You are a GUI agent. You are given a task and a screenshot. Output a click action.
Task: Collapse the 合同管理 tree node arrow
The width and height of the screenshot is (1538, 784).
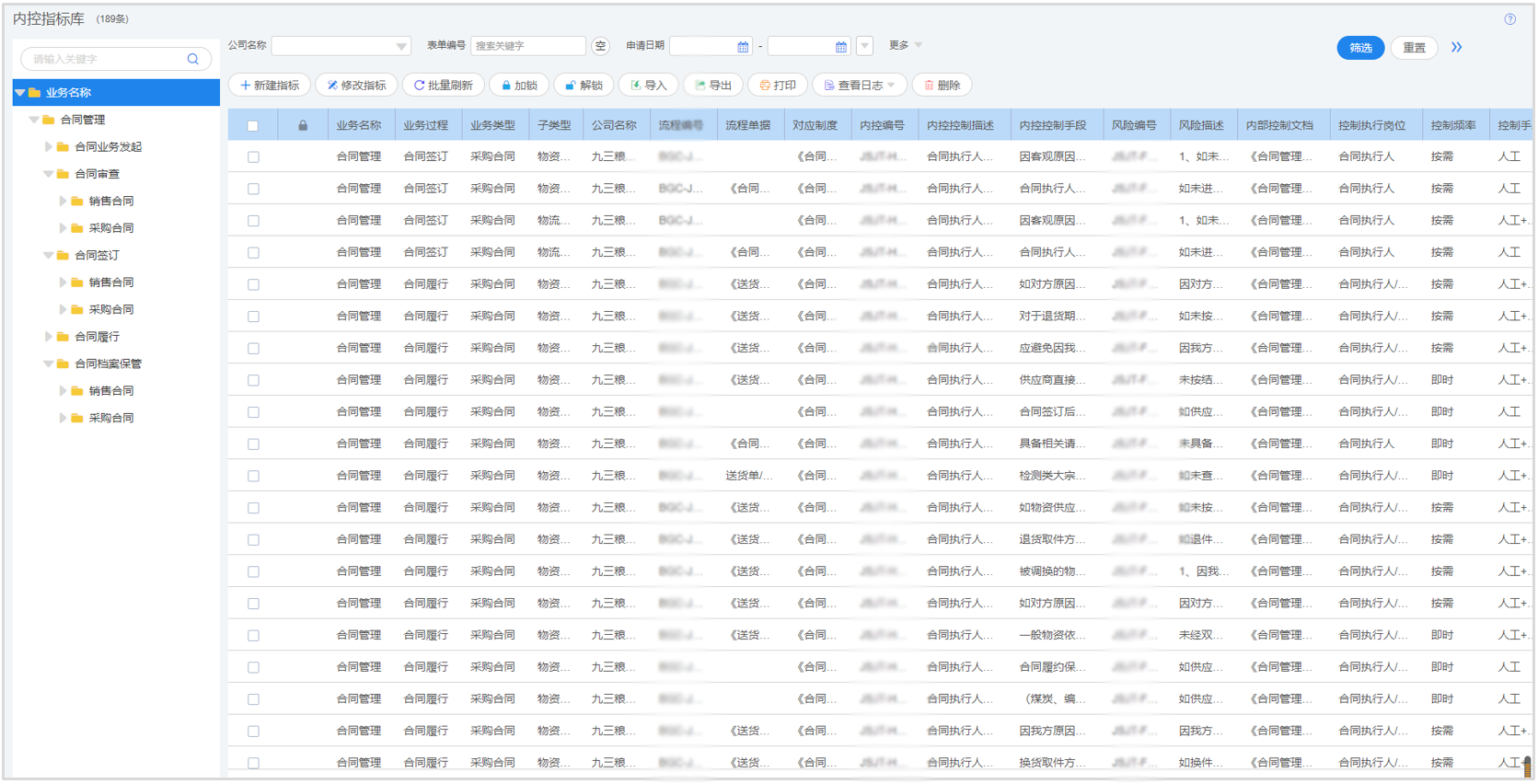(x=34, y=120)
